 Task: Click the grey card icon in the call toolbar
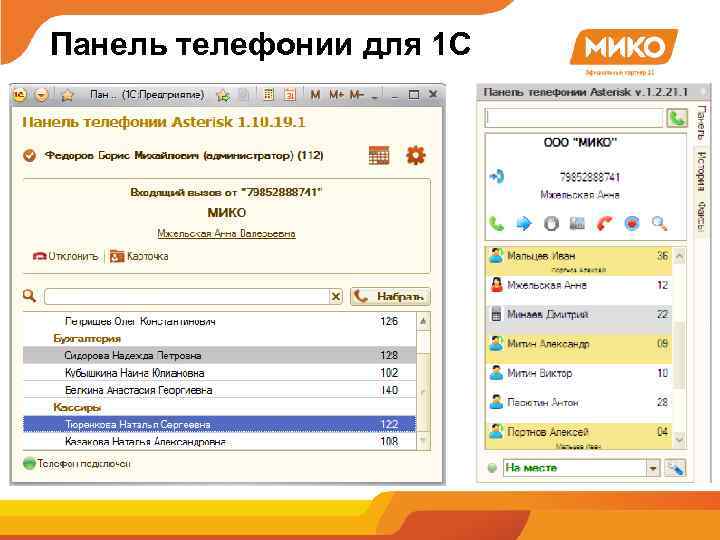[577, 224]
